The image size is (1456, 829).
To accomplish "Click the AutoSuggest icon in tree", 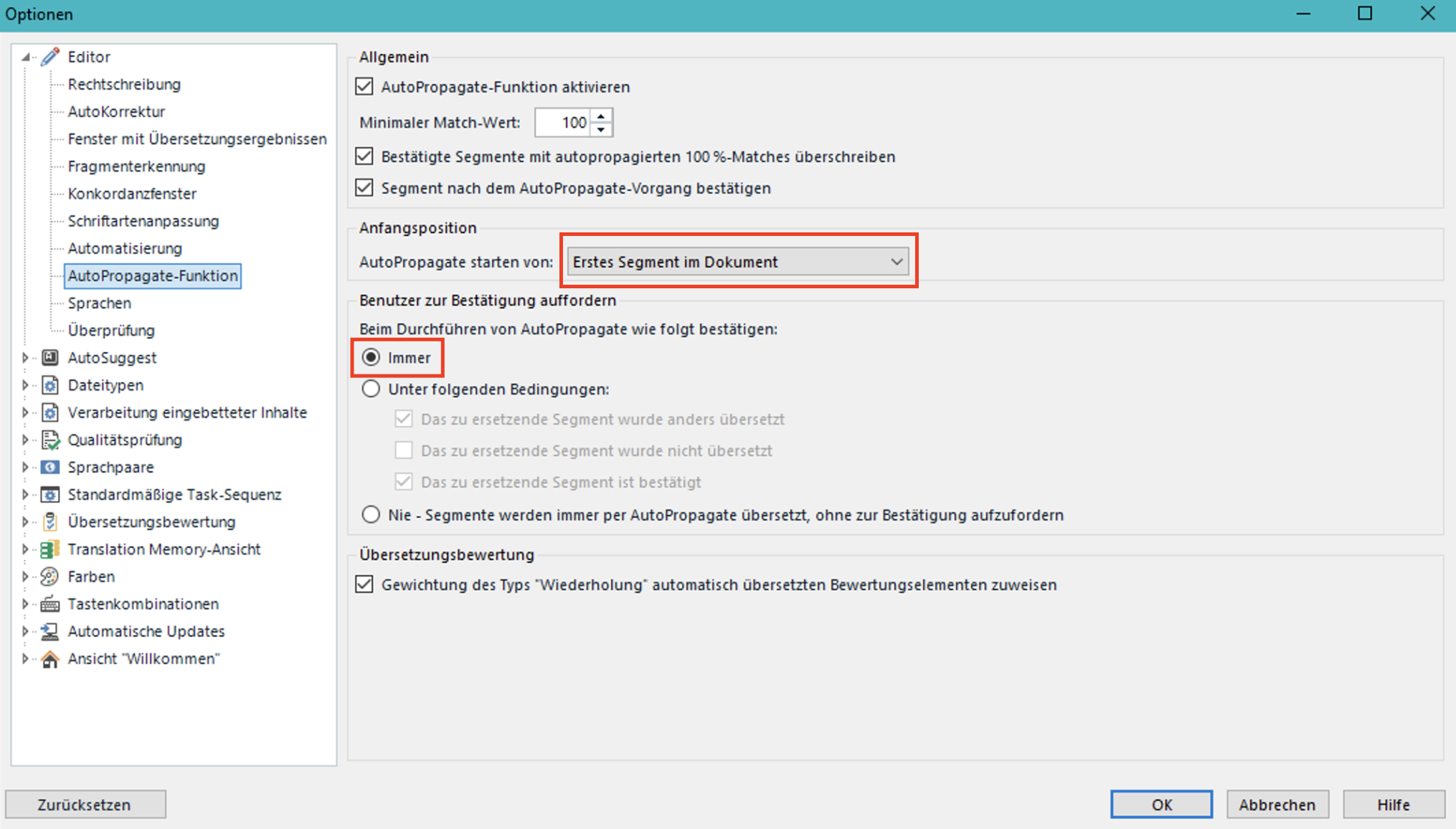I will click(49, 358).
